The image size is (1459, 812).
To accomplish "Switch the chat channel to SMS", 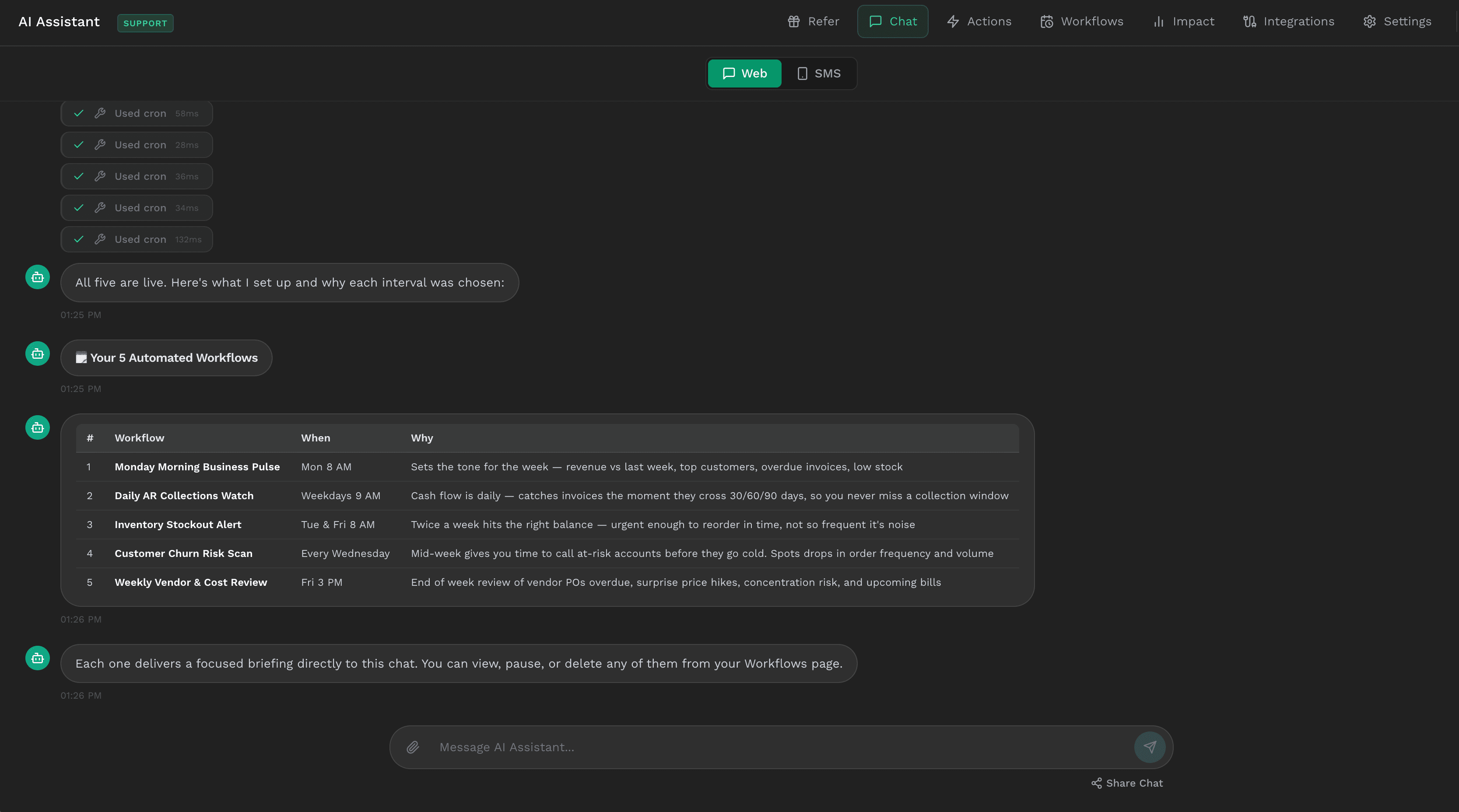I will coord(819,73).
